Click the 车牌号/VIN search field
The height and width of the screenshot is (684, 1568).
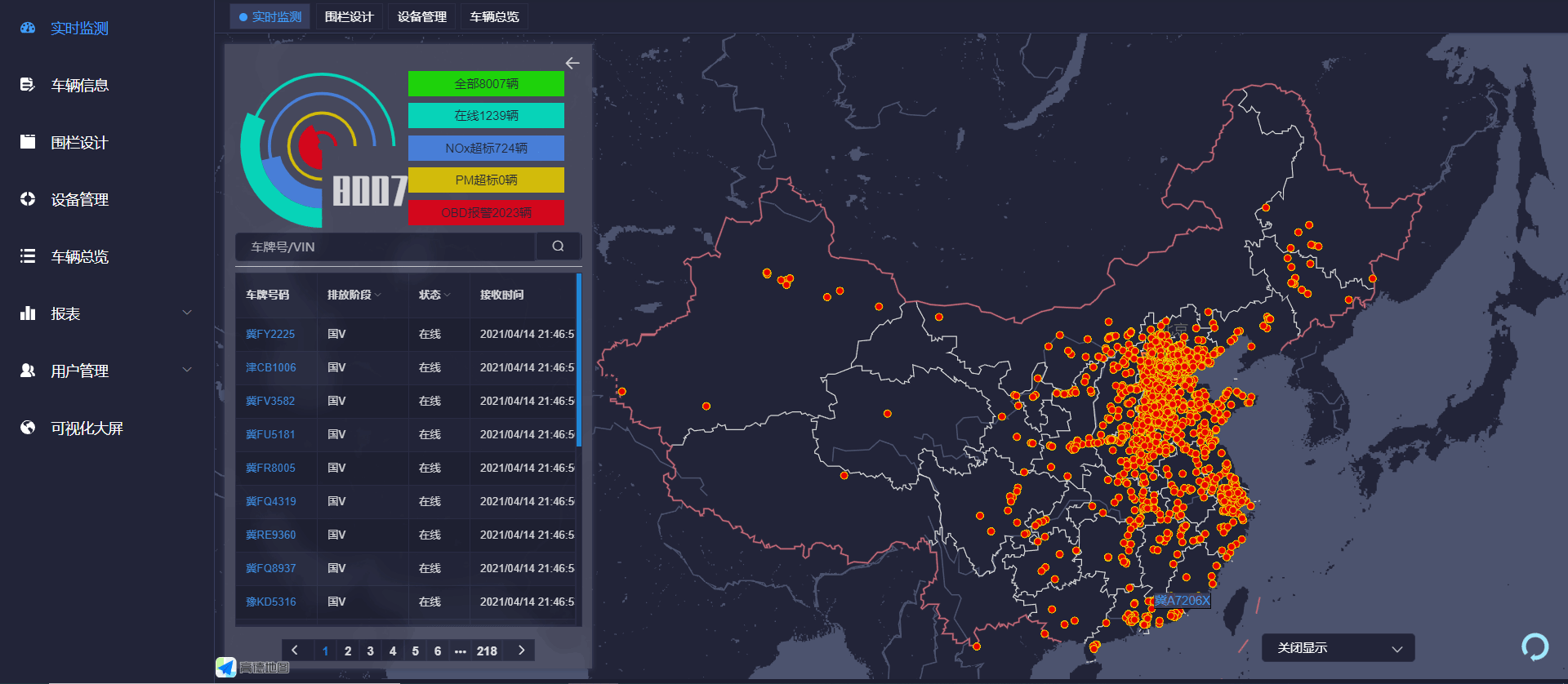coord(385,247)
